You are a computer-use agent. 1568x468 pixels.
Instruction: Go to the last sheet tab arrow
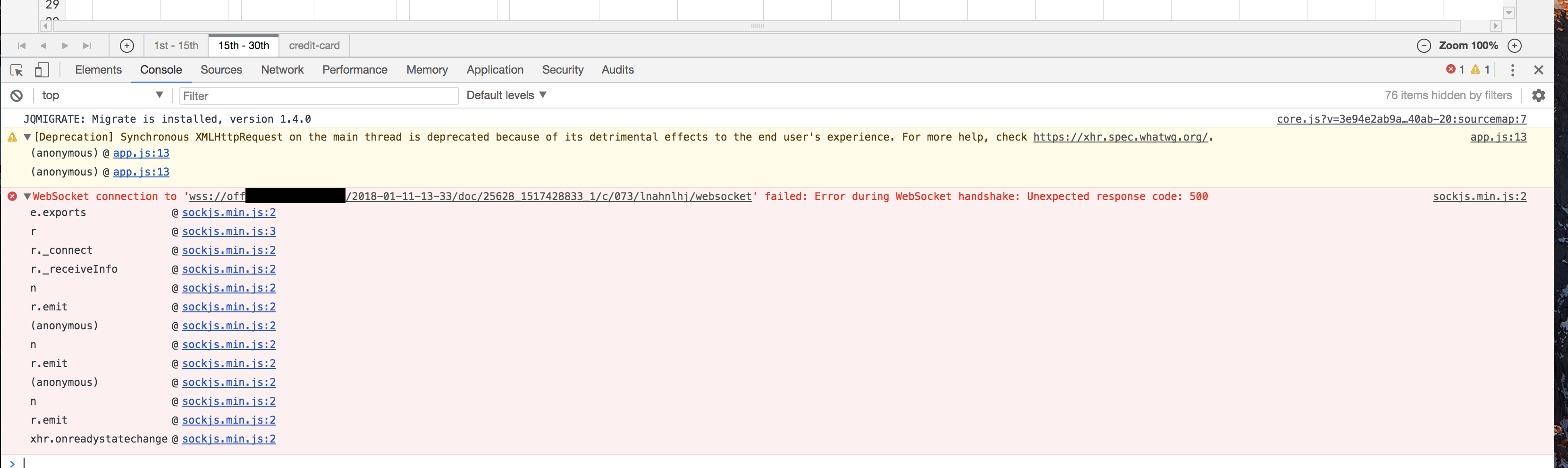click(x=87, y=46)
